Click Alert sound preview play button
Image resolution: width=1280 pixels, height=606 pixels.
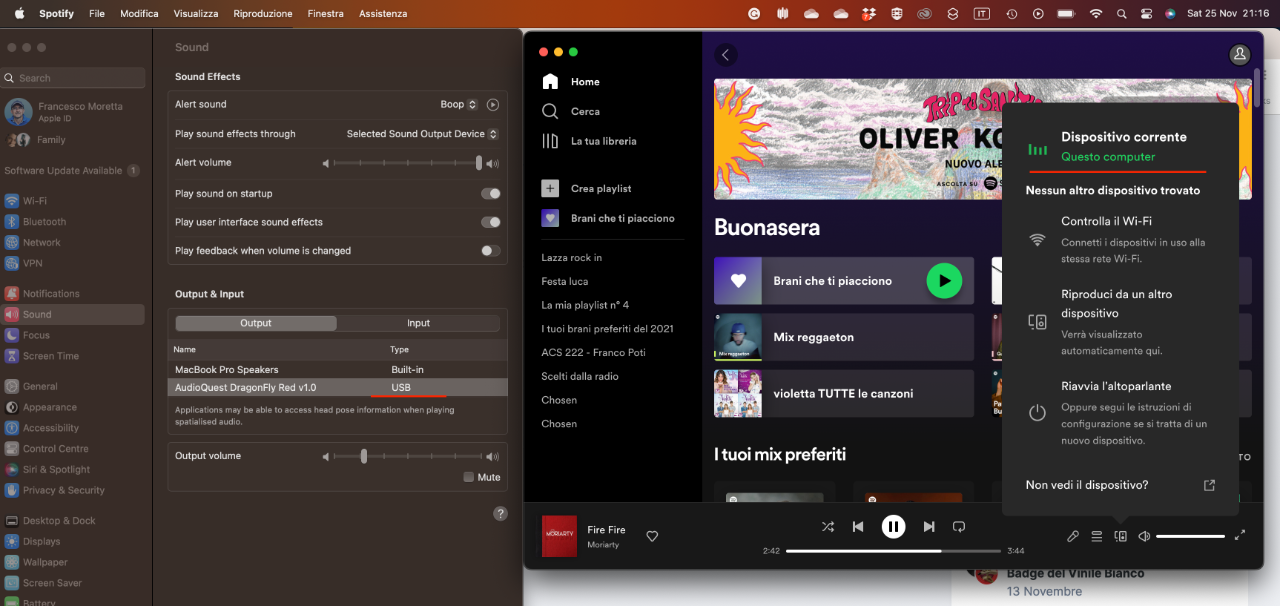click(x=492, y=104)
